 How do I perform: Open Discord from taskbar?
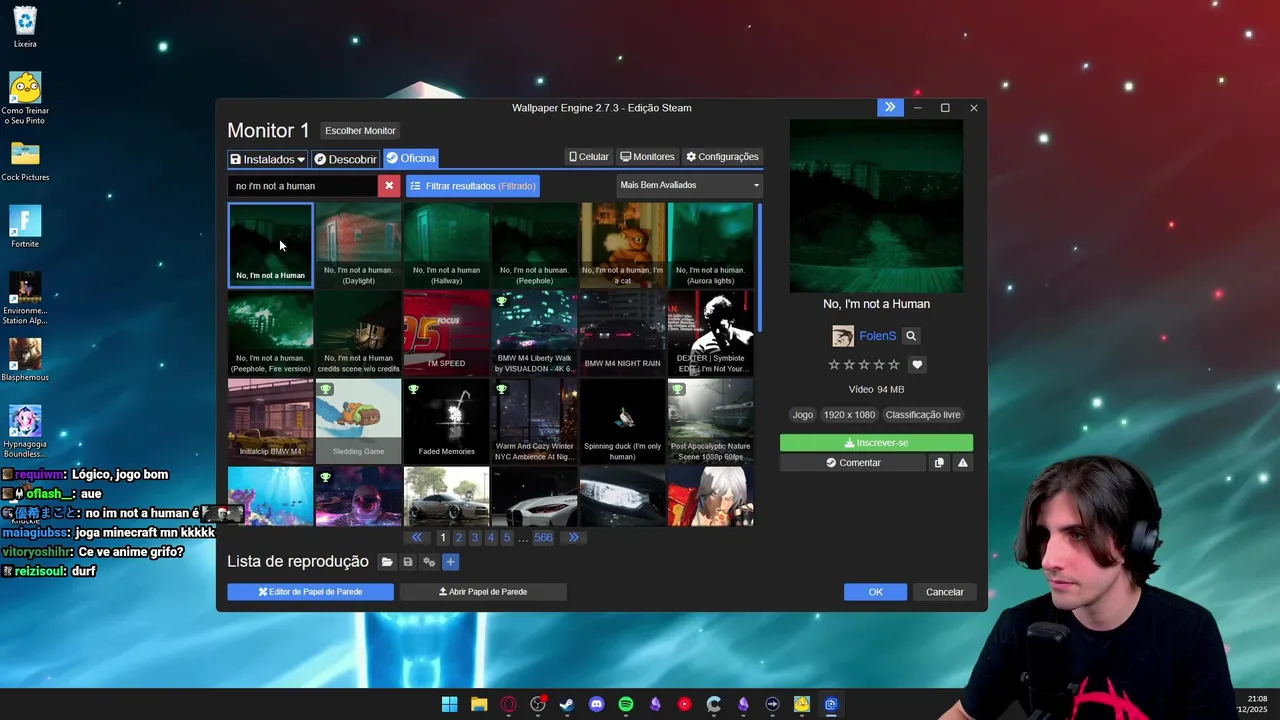tap(597, 704)
